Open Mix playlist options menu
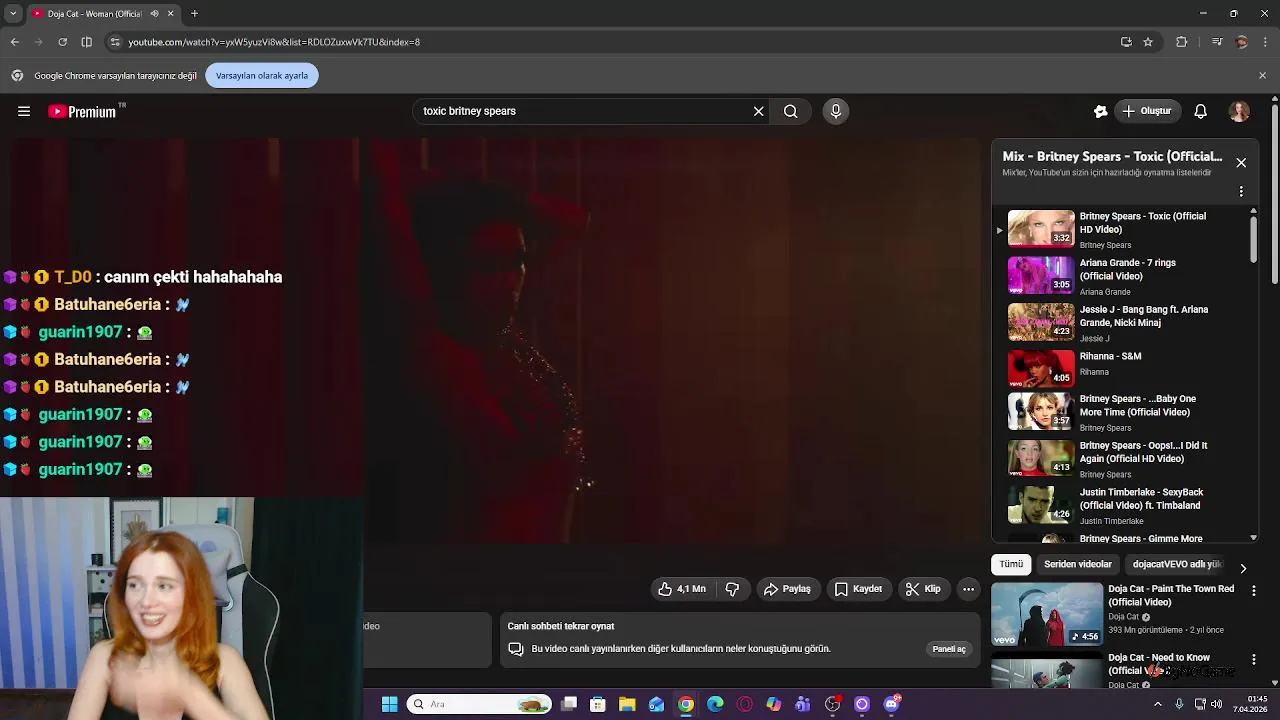Image resolution: width=1280 pixels, height=720 pixels. point(1241,191)
